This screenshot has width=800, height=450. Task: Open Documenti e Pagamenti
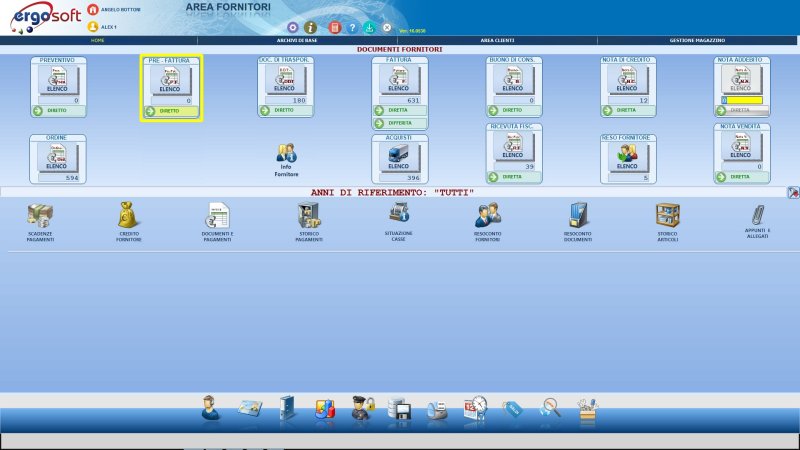[x=217, y=222]
